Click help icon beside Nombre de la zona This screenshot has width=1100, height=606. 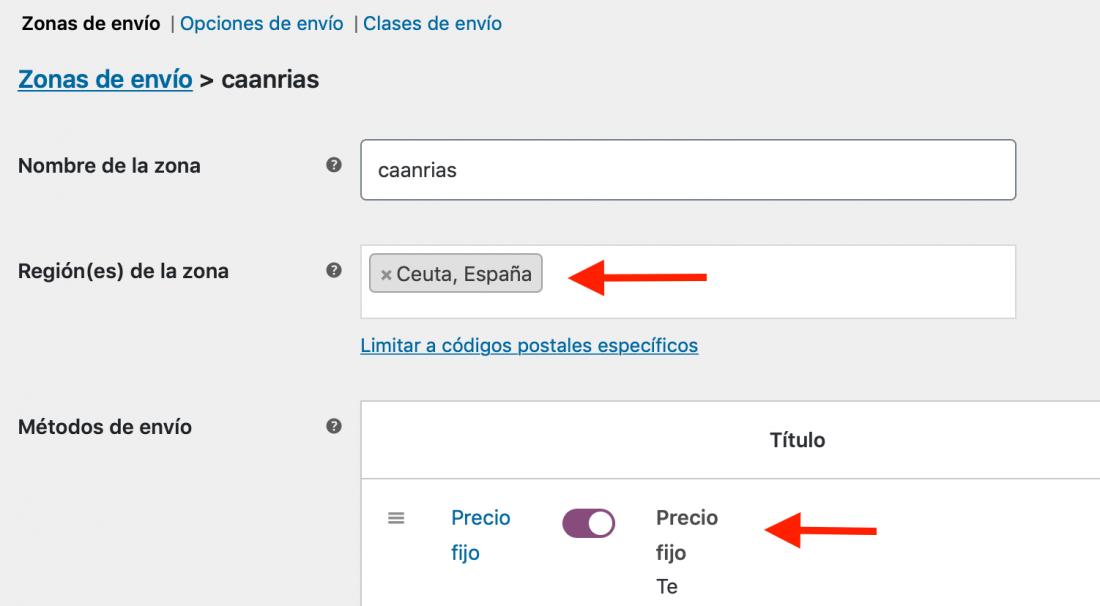click(x=334, y=165)
